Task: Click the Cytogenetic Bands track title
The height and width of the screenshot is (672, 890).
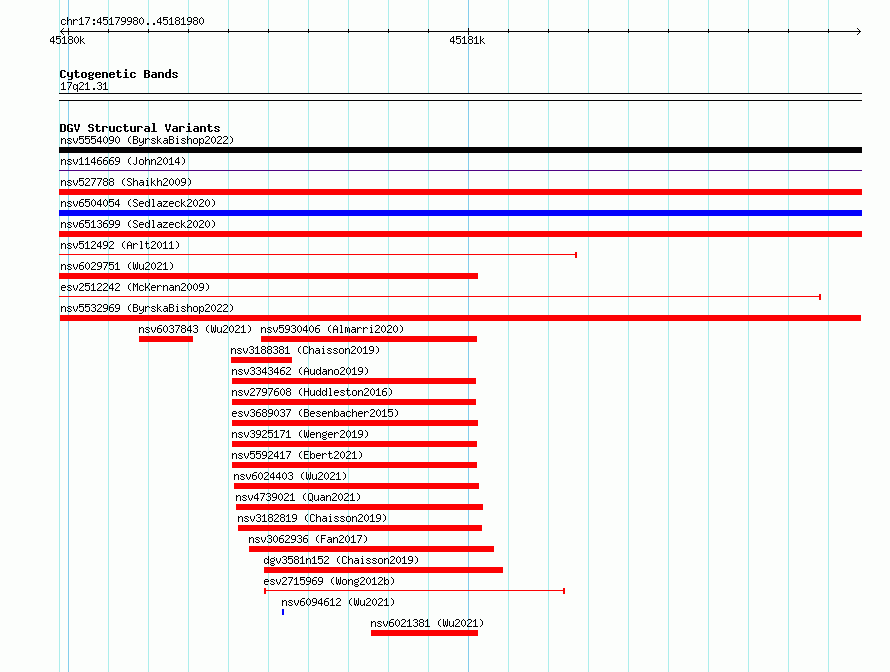Action: click(x=119, y=74)
